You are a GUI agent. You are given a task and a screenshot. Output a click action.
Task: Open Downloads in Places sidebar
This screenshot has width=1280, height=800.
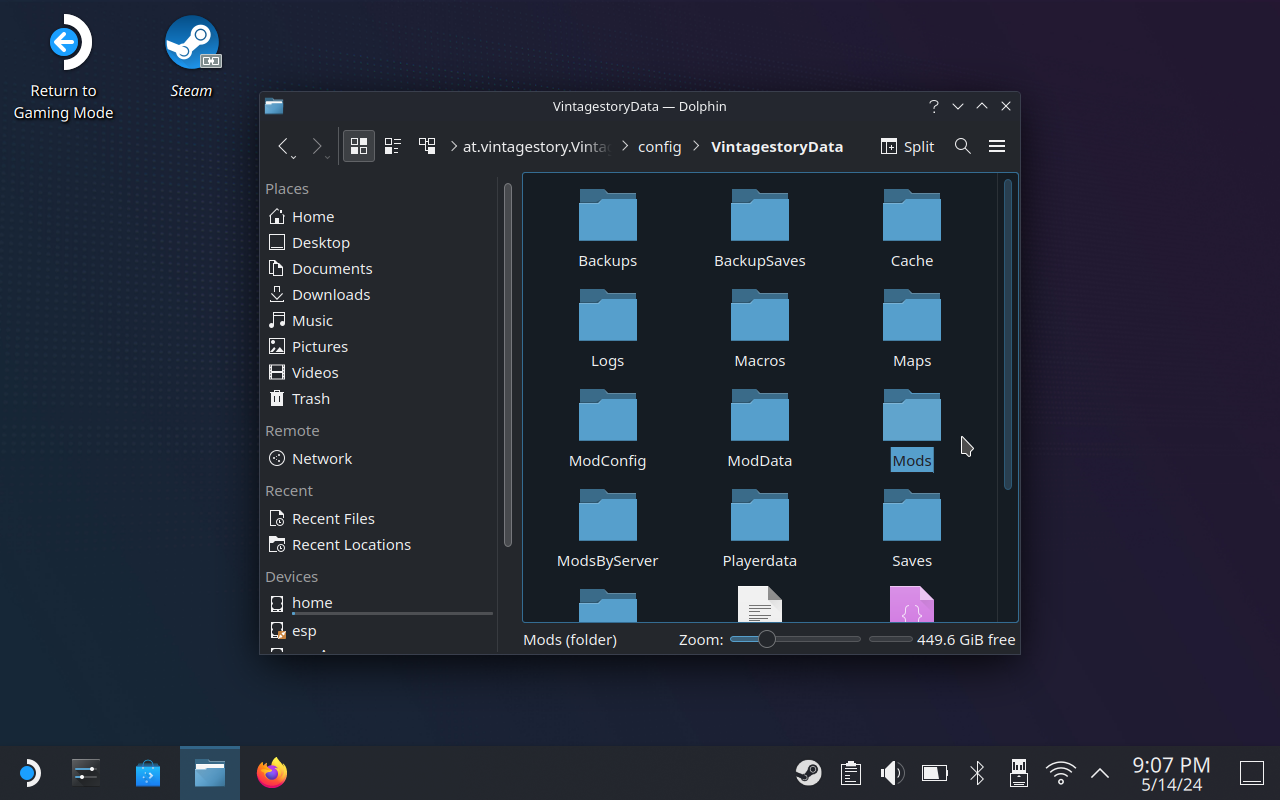pyautogui.click(x=330, y=294)
